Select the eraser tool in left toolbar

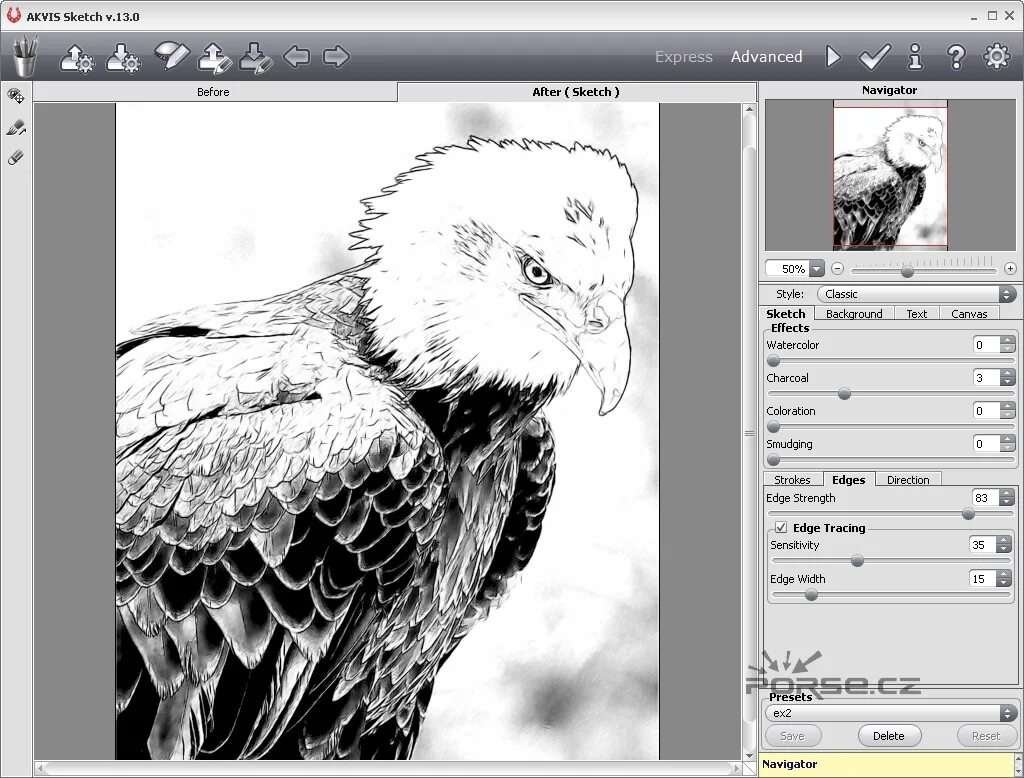pos(16,157)
